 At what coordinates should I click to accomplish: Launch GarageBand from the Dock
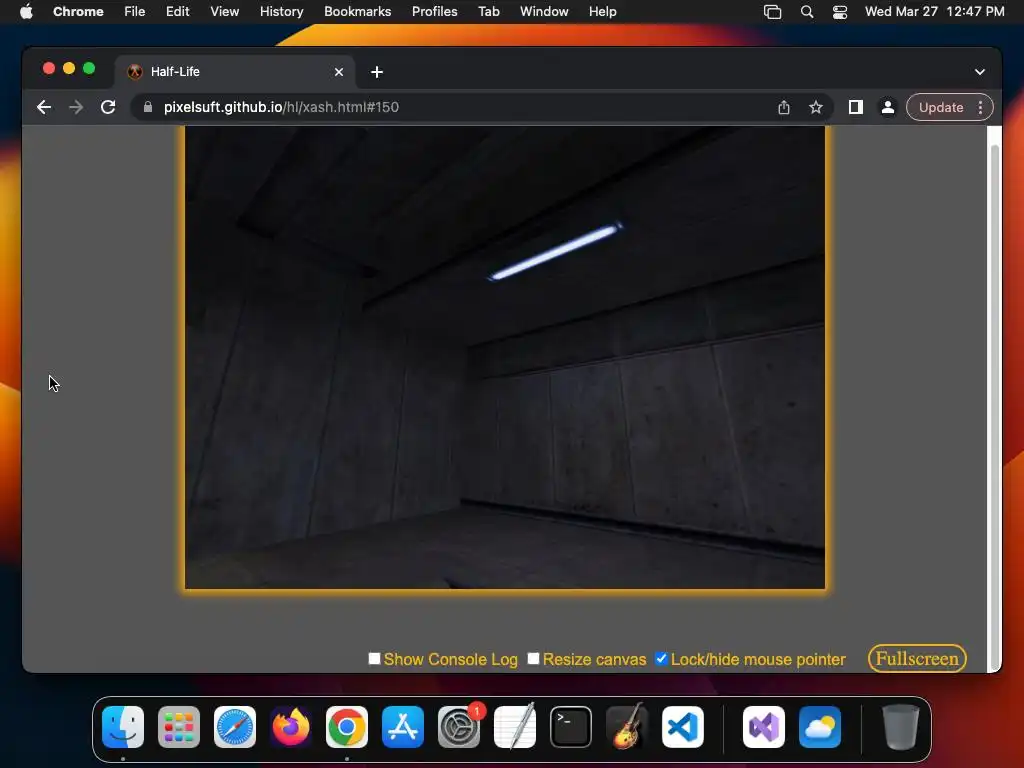coord(627,727)
